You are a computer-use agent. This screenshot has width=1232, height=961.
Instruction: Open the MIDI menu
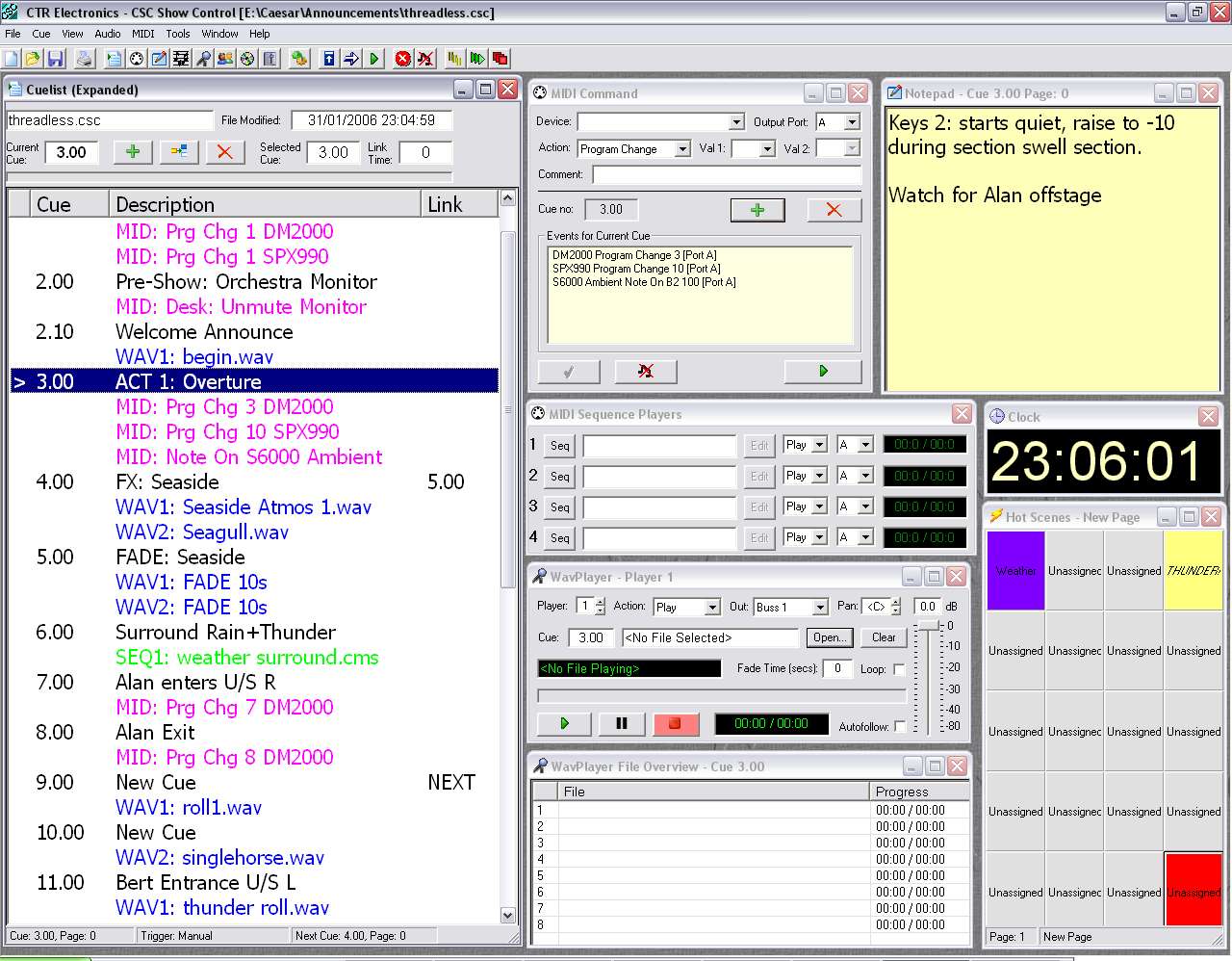tap(142, 34)
